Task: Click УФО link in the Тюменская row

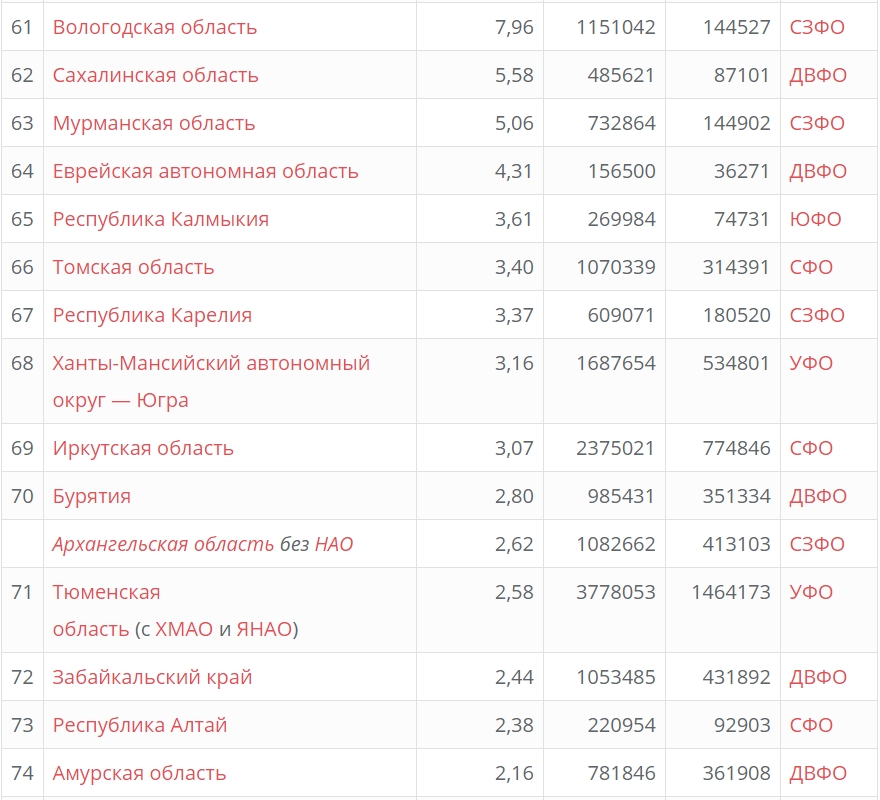Action: click(x=810, y=592)
